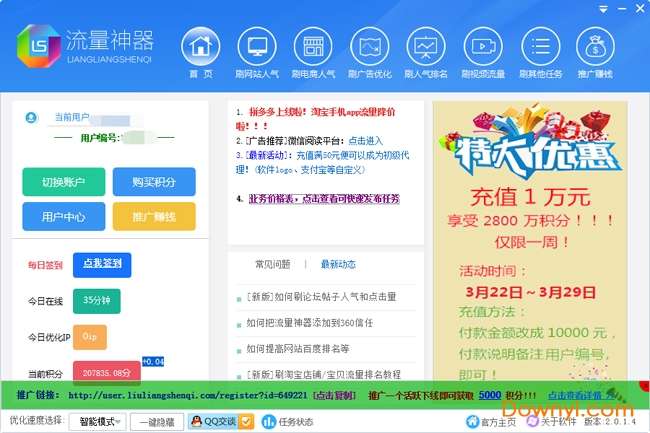The width and height of the screenshot is (650, 433).
Task: Open the 首页 home icon
Action: (x=201, y=46)
